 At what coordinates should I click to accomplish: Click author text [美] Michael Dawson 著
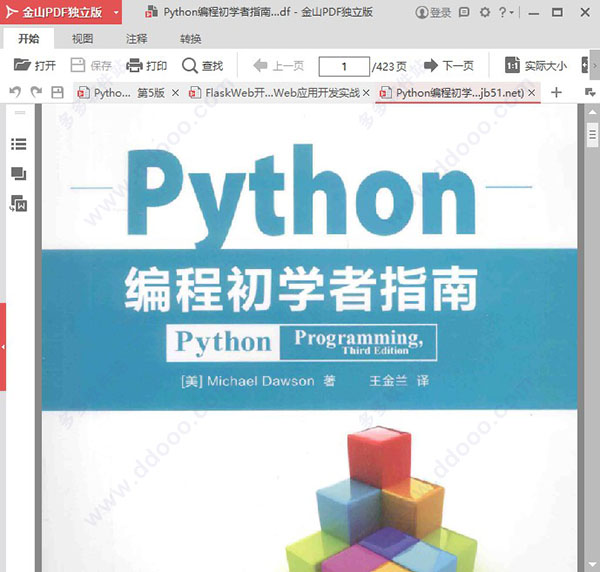(258, 381)
